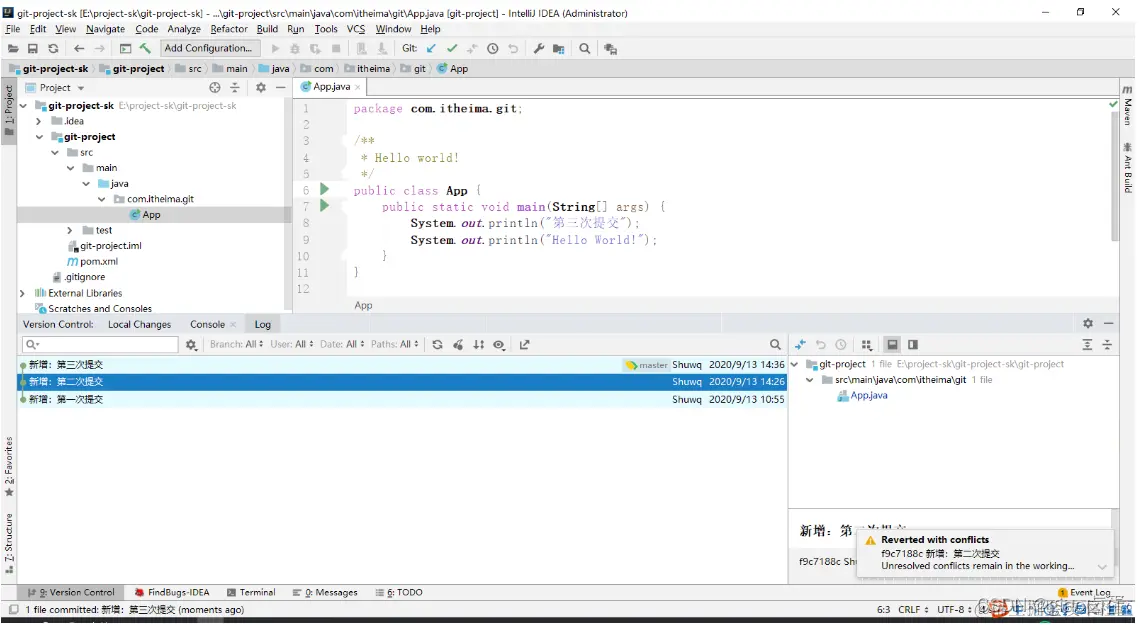
Task: Click the Git commit green checkmark icon
Action: pos(451,49)
